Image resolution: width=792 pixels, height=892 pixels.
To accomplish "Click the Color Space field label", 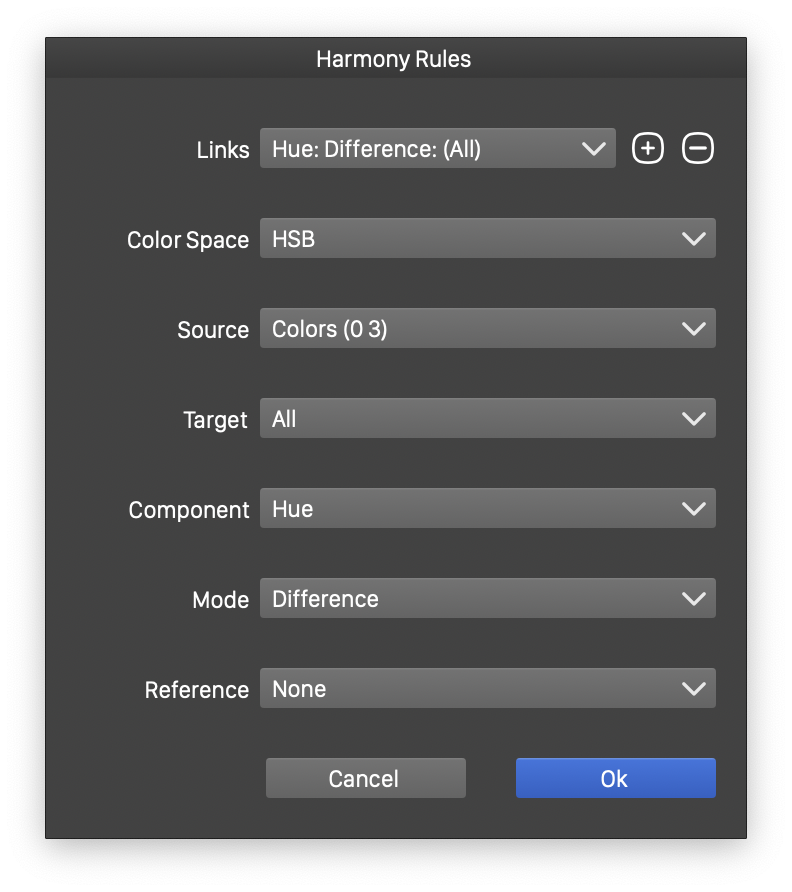I will (188, 240).
